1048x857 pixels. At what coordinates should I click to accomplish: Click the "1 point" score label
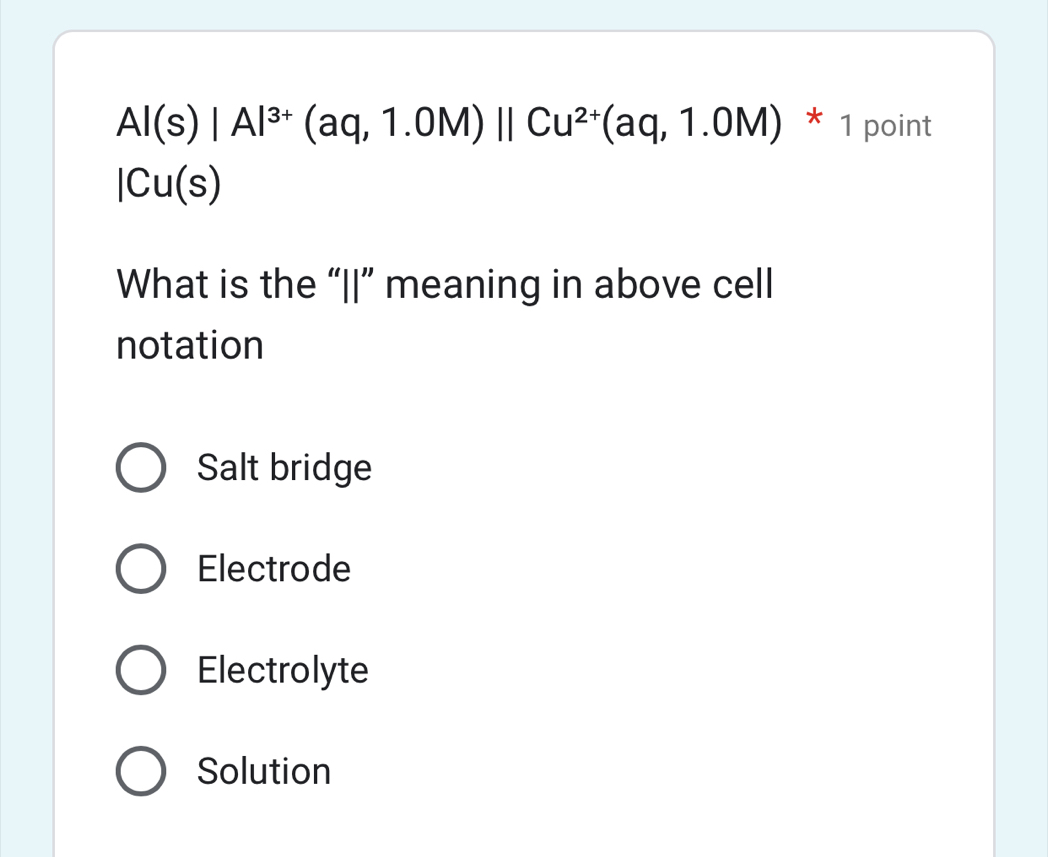coord(886,127)
